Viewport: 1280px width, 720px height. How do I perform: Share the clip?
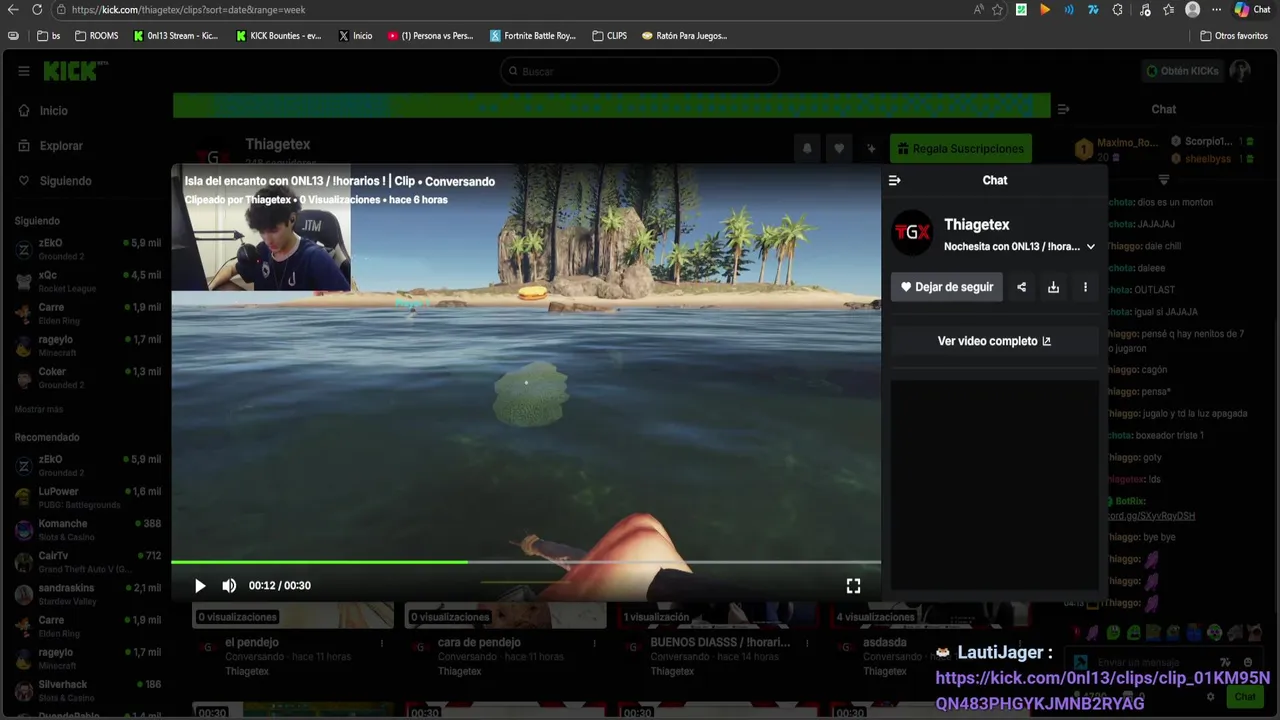click(x=1021, y=287)
